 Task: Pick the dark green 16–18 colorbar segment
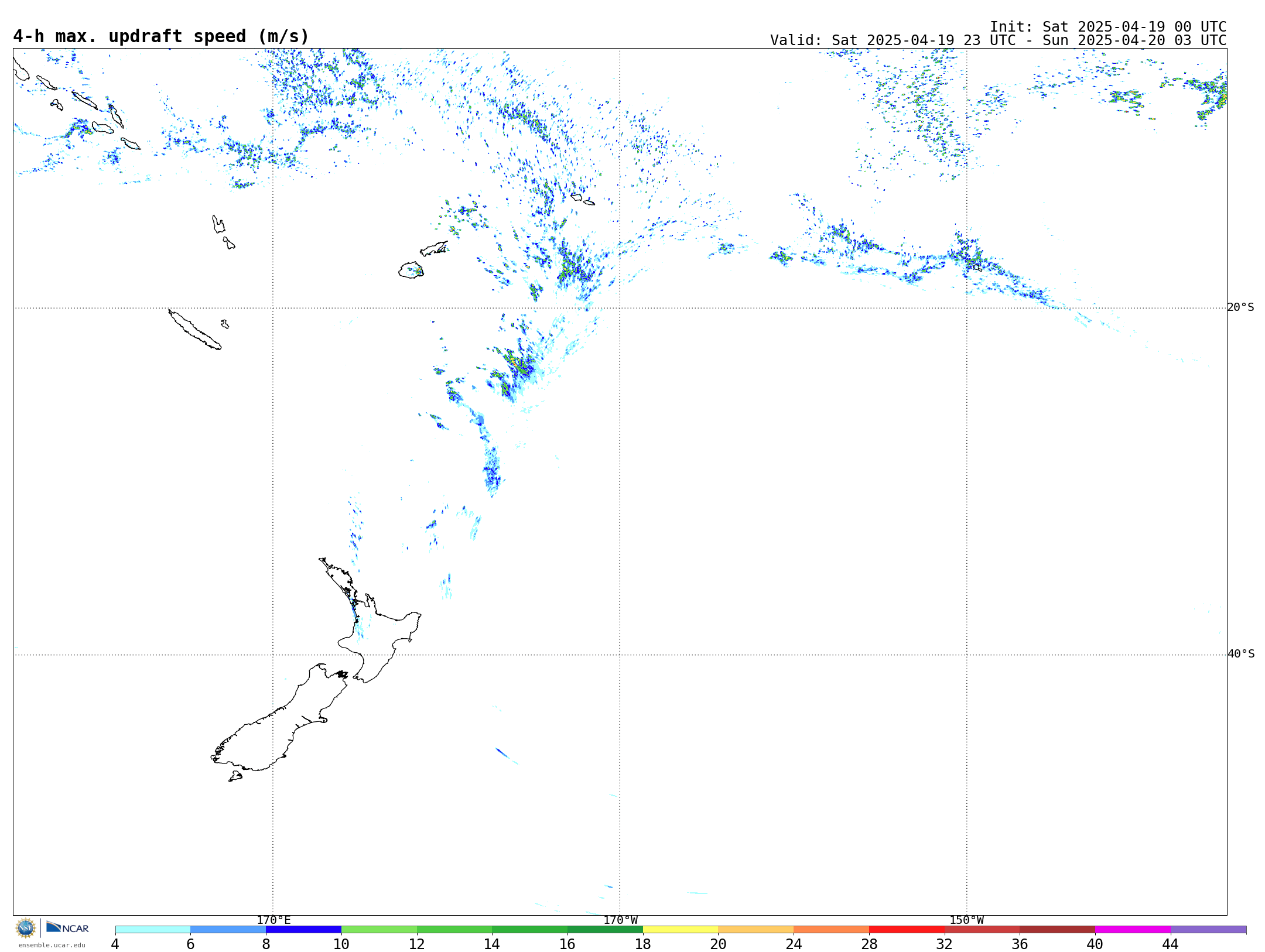[x=605, y=930]
